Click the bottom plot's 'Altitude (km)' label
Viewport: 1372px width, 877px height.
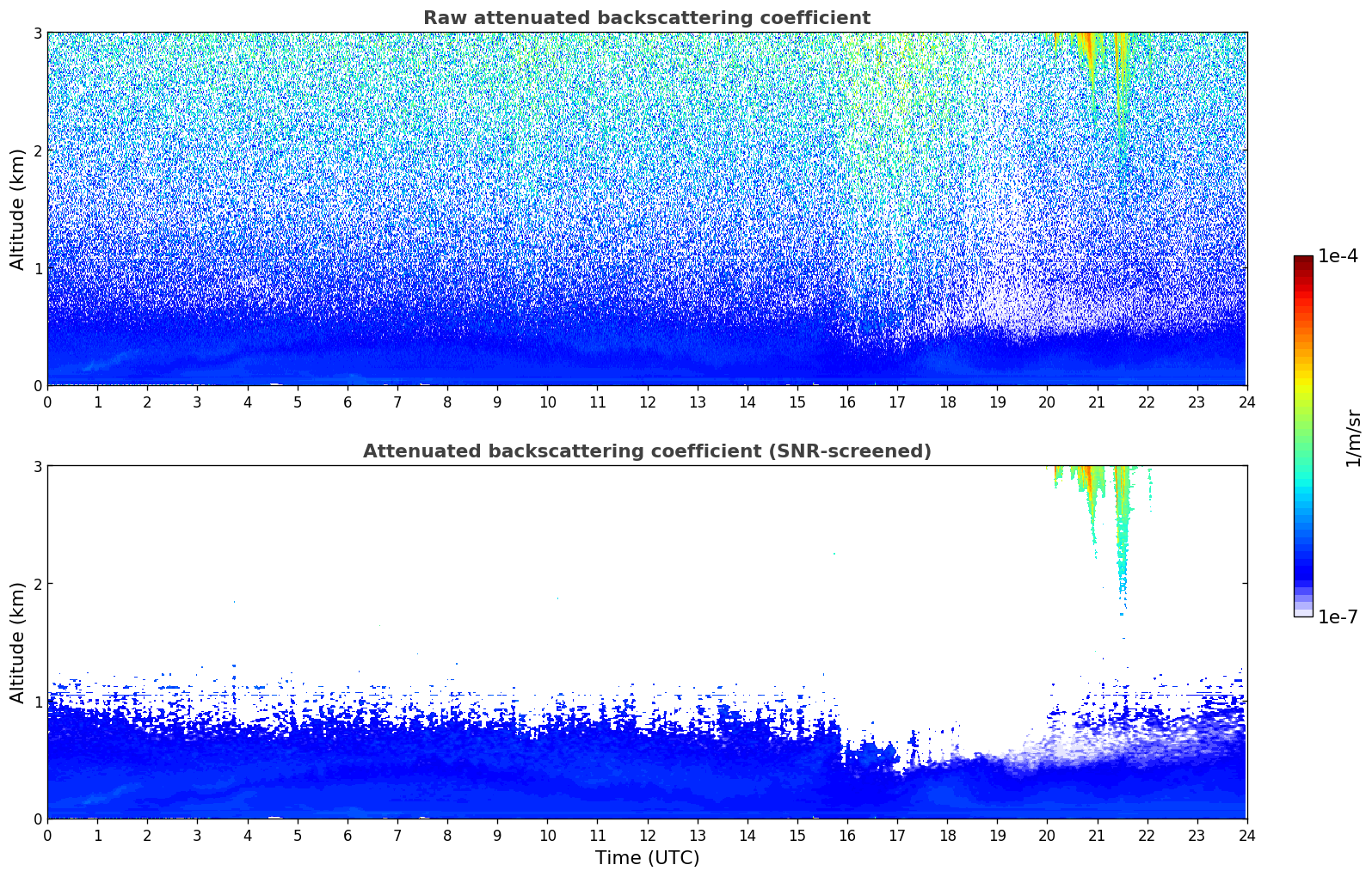coord(17,642)
